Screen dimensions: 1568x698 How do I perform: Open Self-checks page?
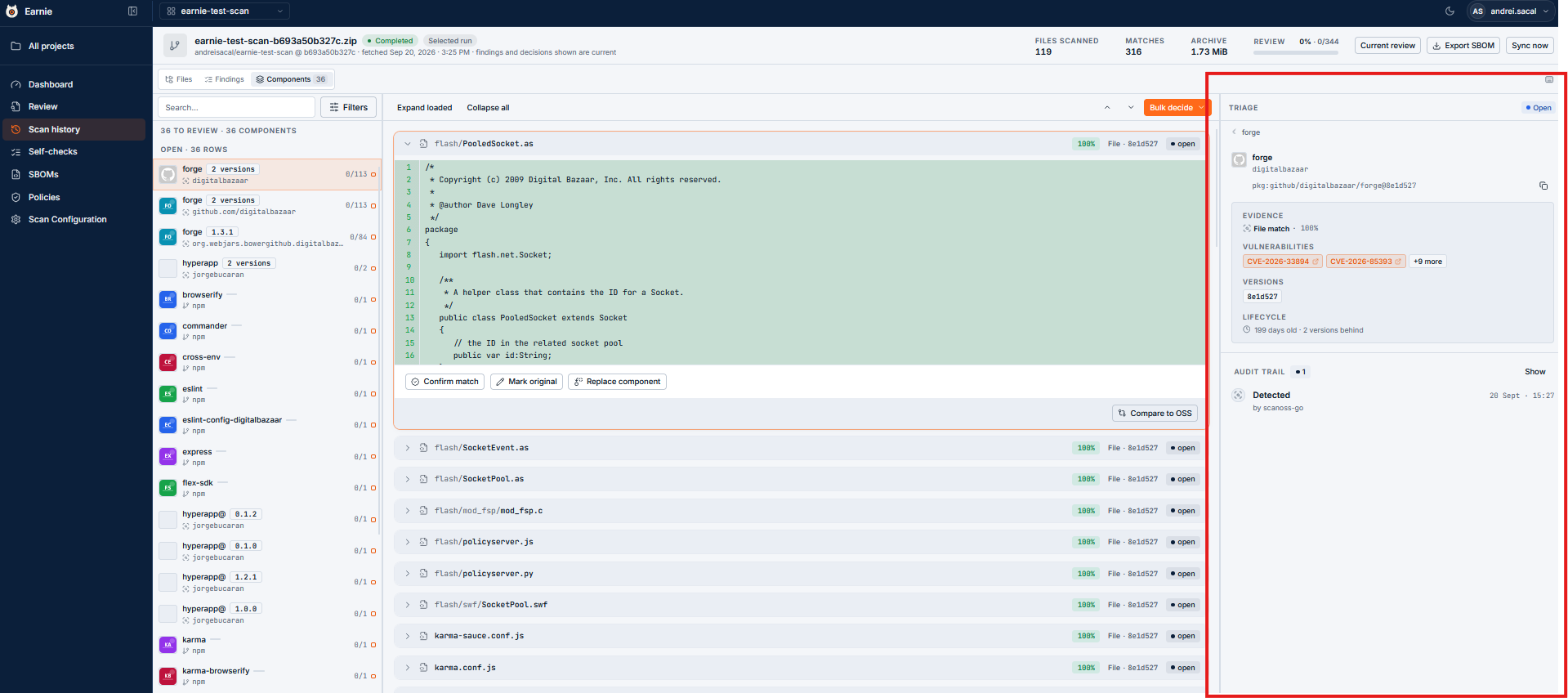pyautogui.click(x=52, y=152)
